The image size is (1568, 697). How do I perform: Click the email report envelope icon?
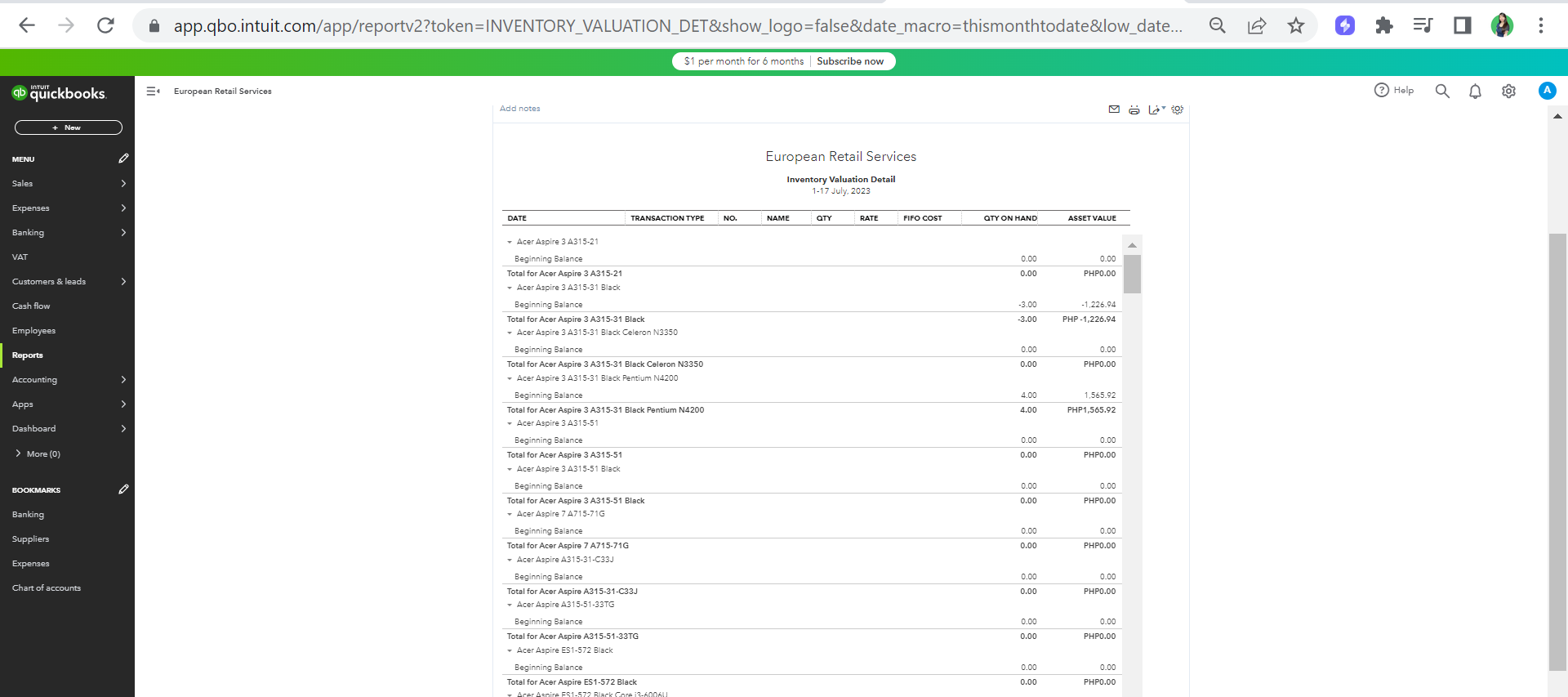[1114, 109]
